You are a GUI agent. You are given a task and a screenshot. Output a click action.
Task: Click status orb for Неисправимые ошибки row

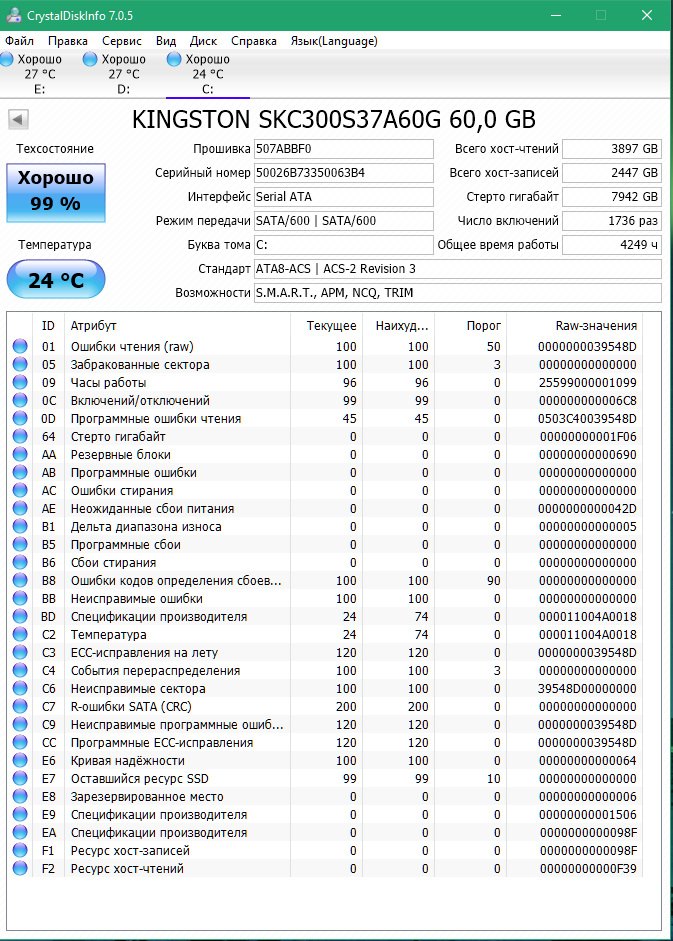(20, 598)
